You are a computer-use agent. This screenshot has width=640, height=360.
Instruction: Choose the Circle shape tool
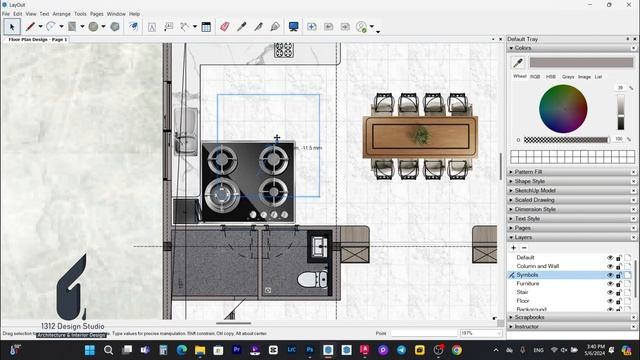93,27
